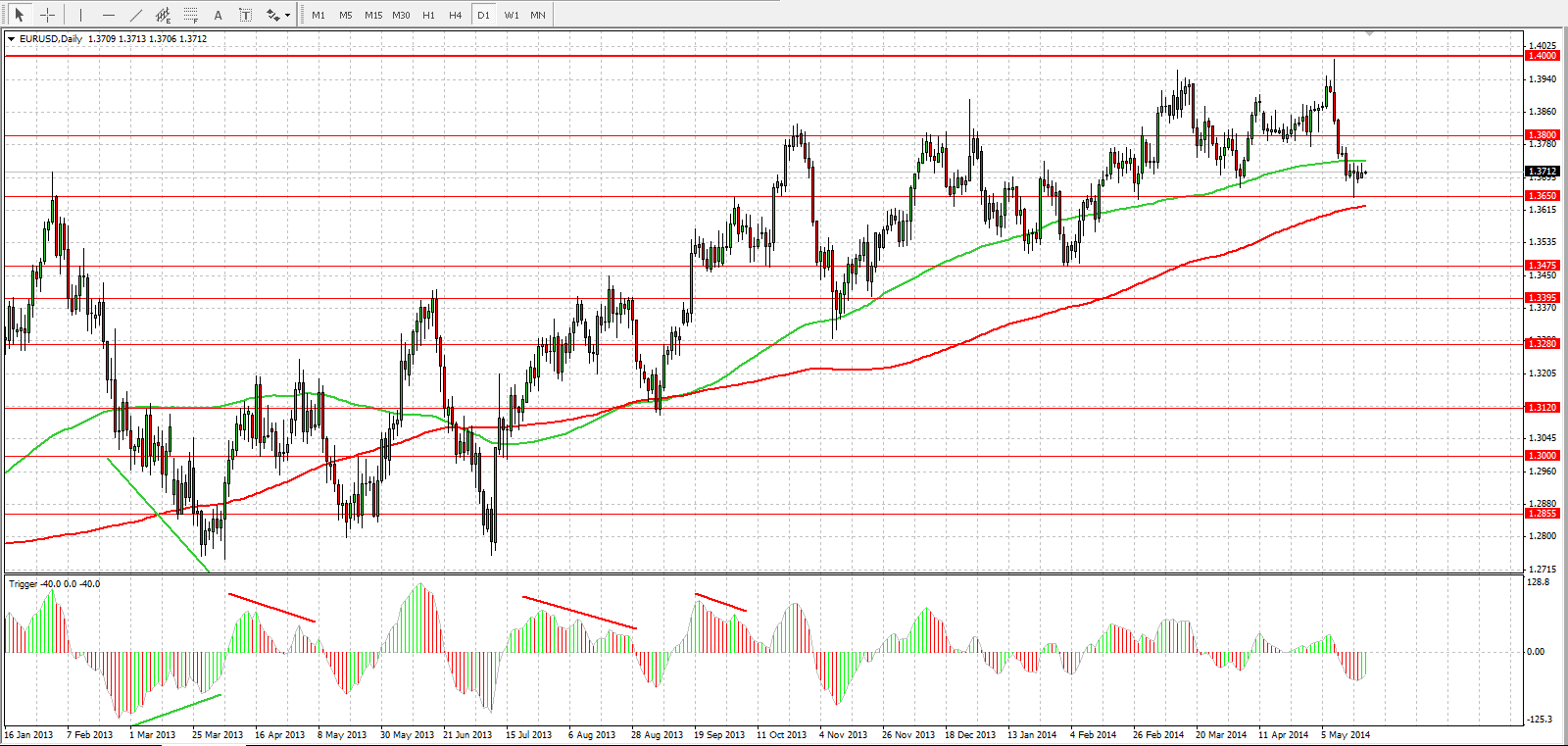Expand the EURUSD,Daily chart menu triangle

click(11, 39)
